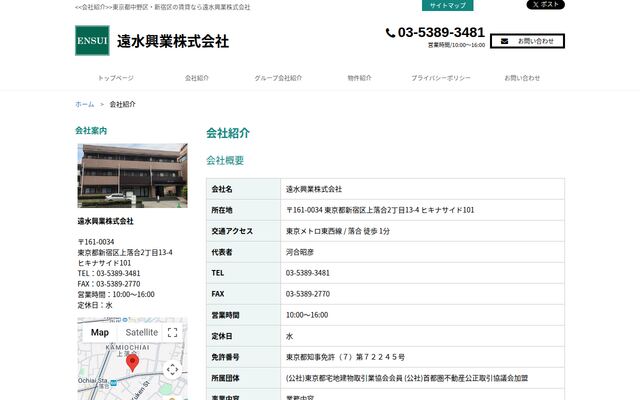
Task: Click sidebar 〒161-0034 postal code
Action: [96, 242]
